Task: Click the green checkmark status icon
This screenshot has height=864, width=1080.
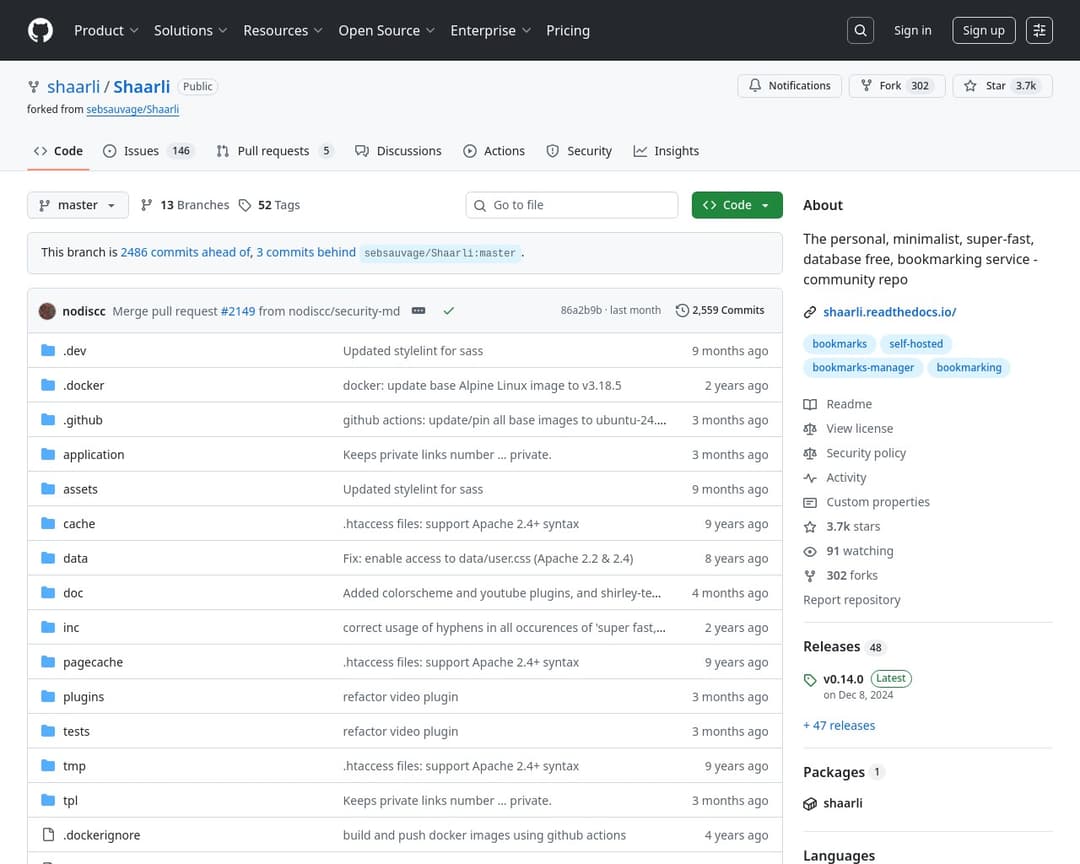Action: click(x=449, y=311)
